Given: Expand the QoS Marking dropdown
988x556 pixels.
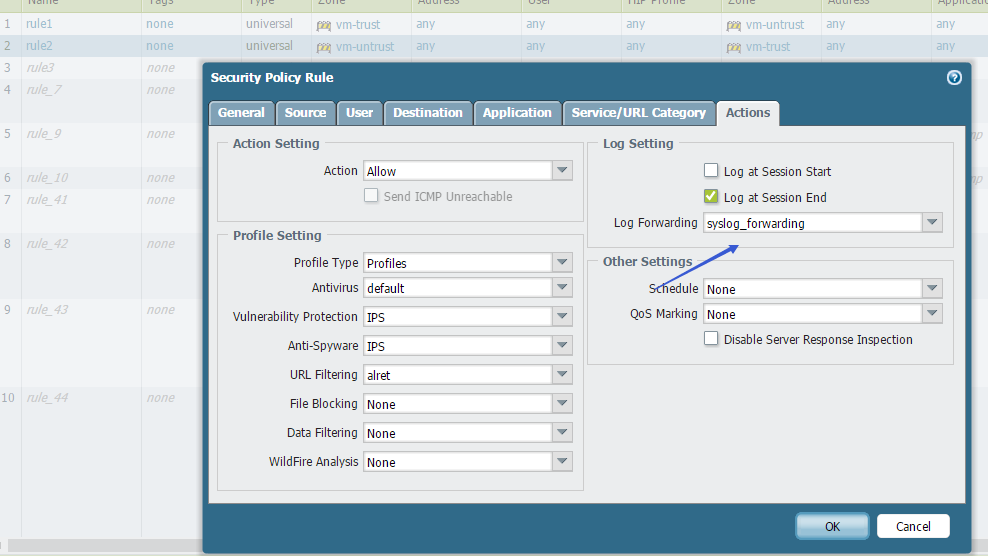Looking at the screenshot, I should pyautogui.click(x=932, y=314).
